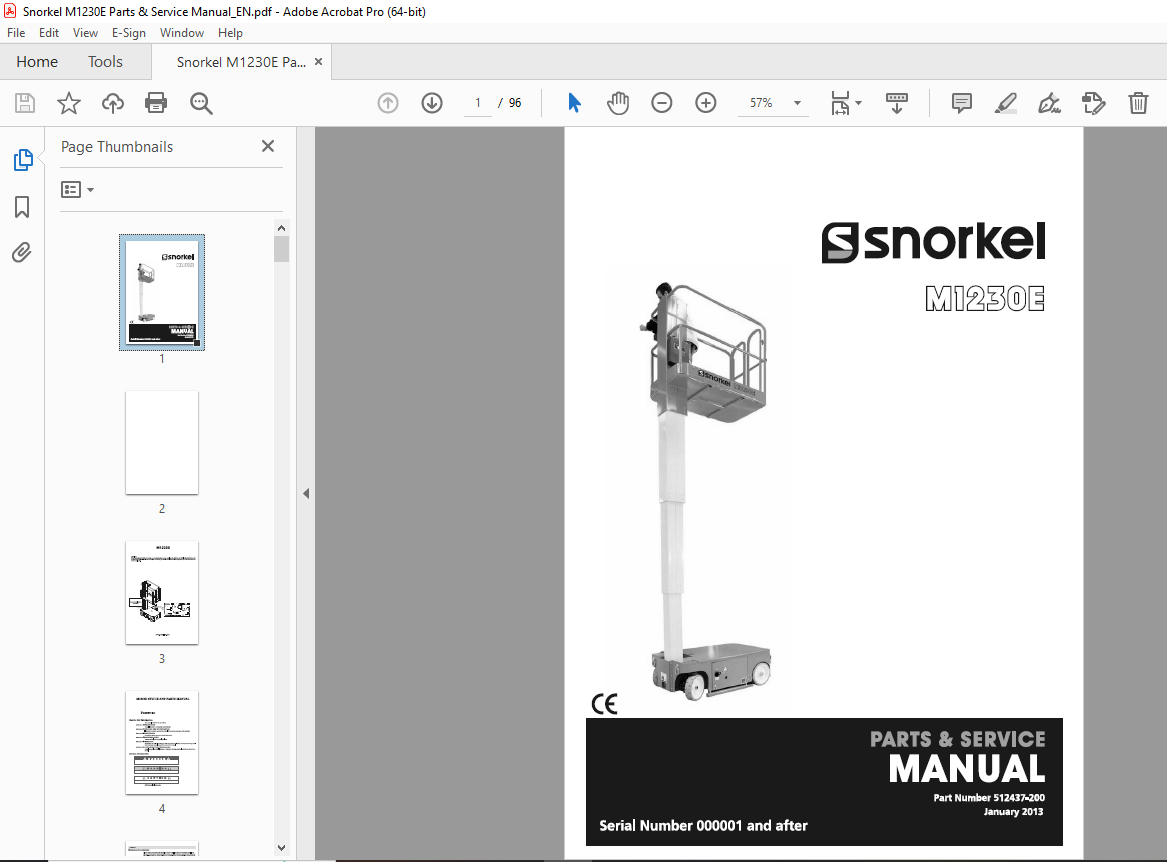
Task: Open the Window menu
Action: (182, 33)
